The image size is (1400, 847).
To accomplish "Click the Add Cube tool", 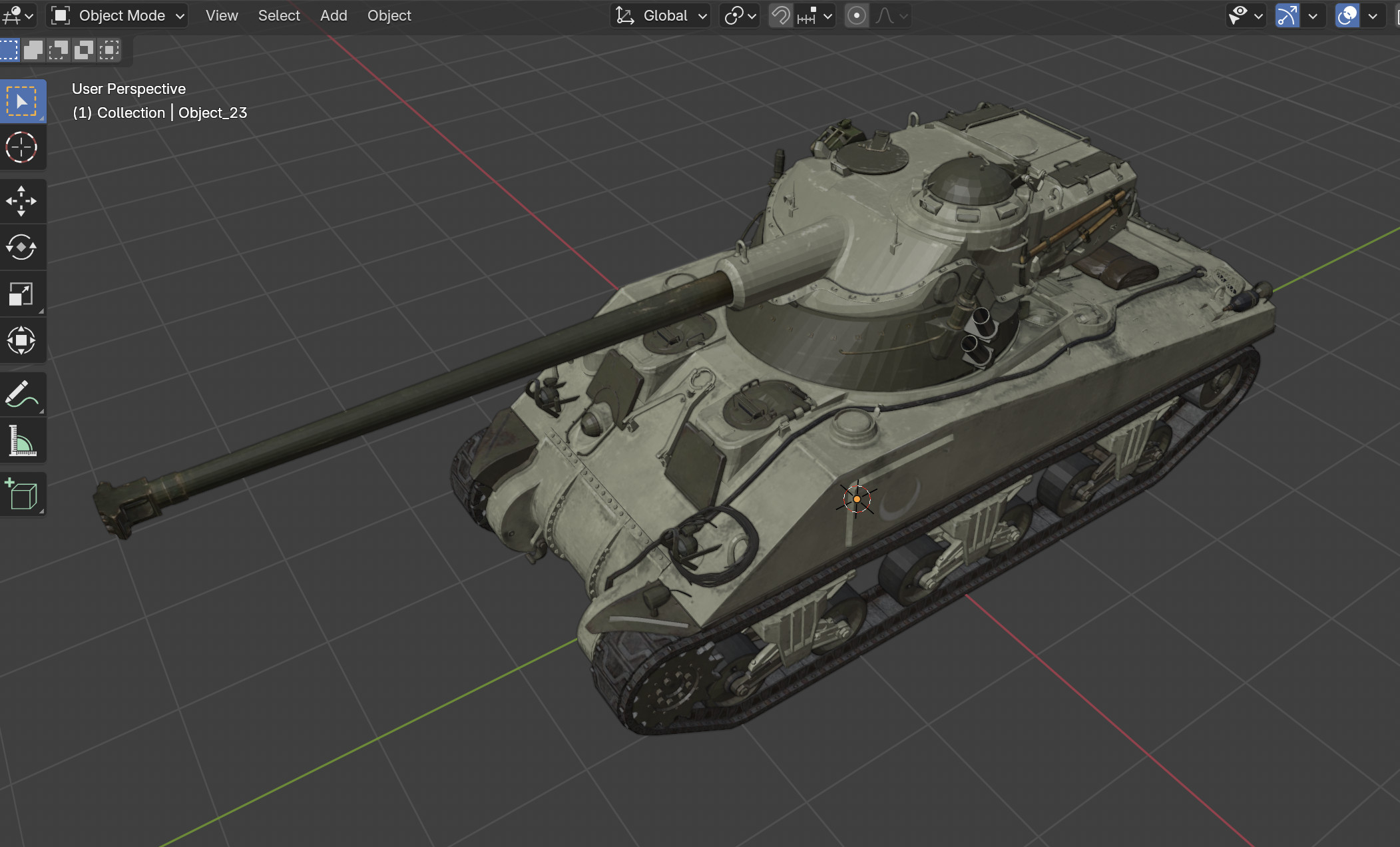I will pyautogui.click(x=21, y=494).
